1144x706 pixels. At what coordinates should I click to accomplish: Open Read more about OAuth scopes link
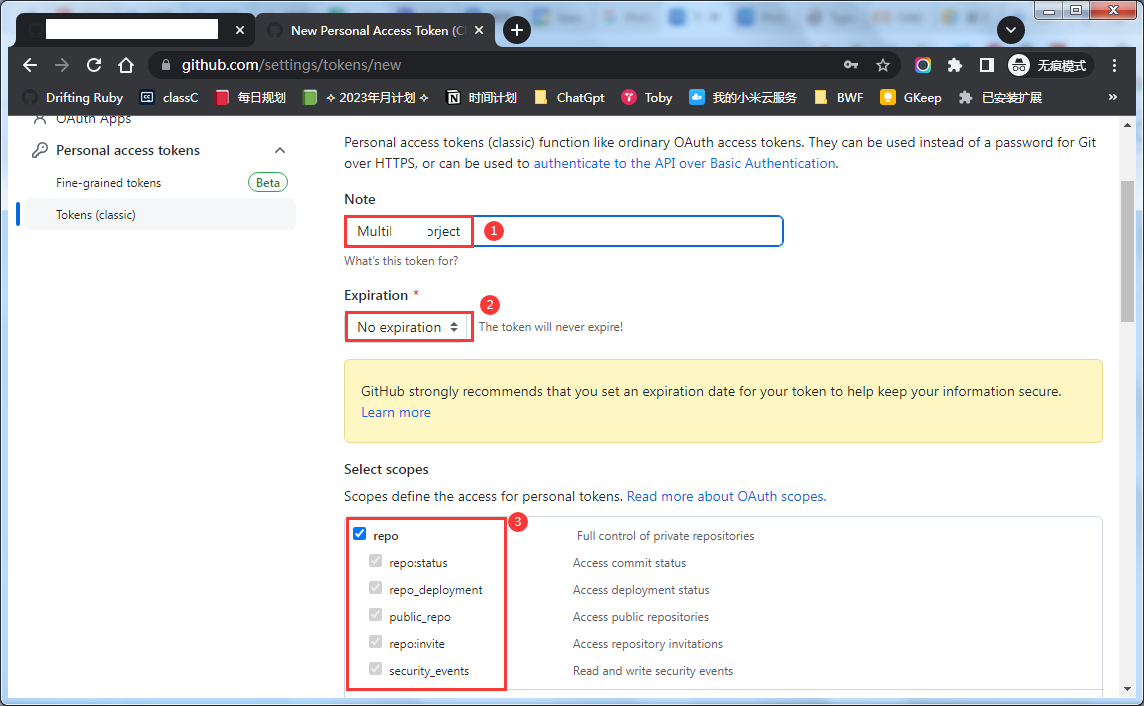(x=726, y=497)
